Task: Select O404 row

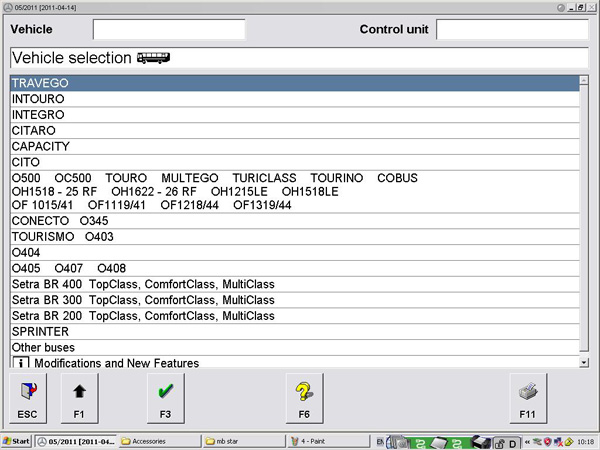Action: [x=295, y=253]
